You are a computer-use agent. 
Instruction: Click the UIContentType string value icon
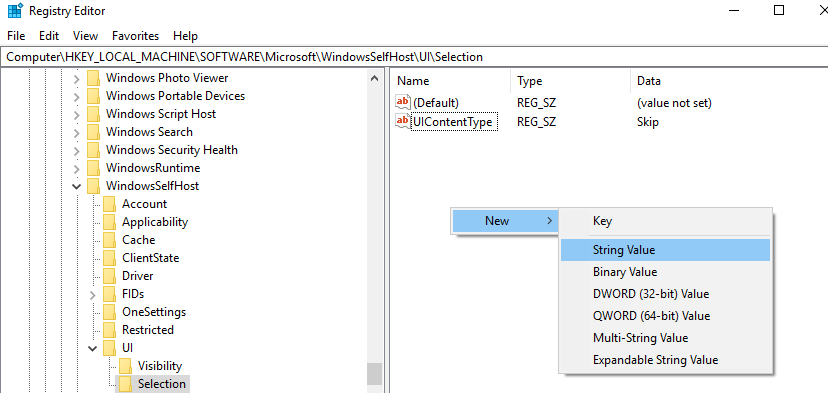coord(403,122)
